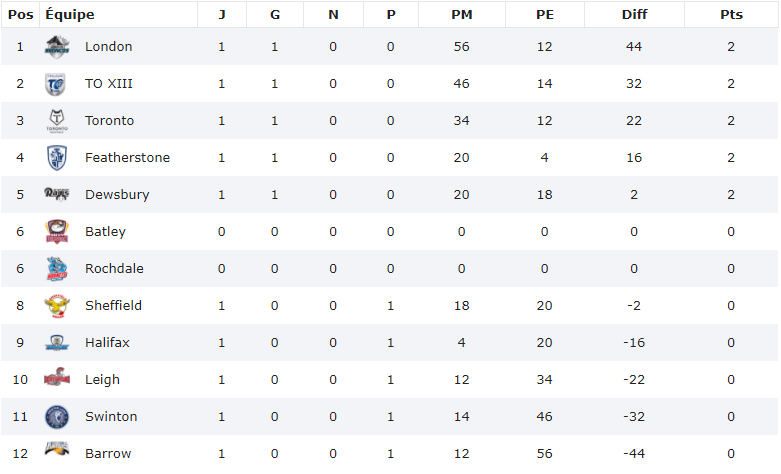Select the Barrow team name
The image size is (781, 474).
[108, 454]
